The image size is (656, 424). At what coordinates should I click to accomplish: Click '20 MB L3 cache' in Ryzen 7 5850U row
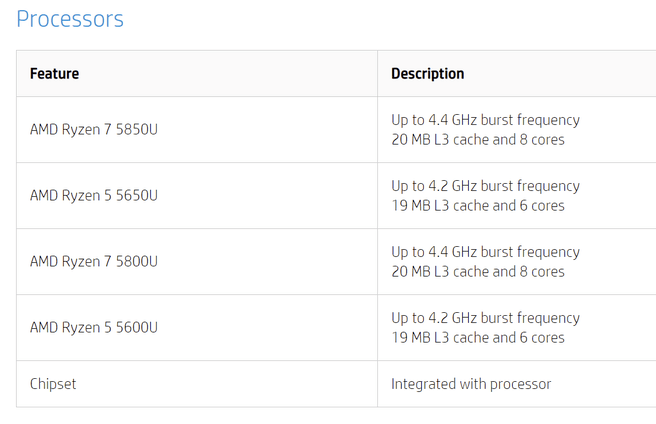(x=439, y=140)
